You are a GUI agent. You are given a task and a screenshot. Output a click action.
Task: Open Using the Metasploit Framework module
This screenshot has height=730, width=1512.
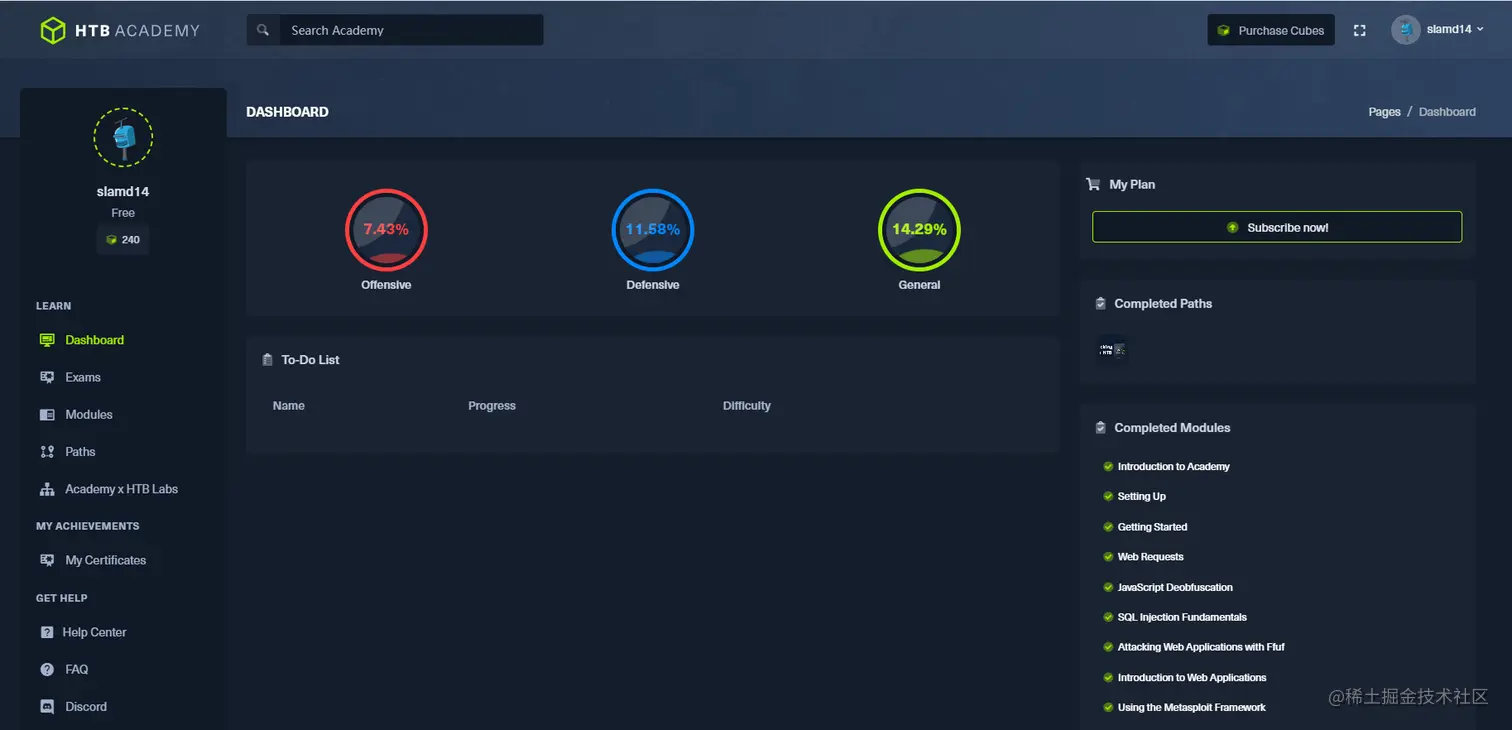pos(1192,707)
